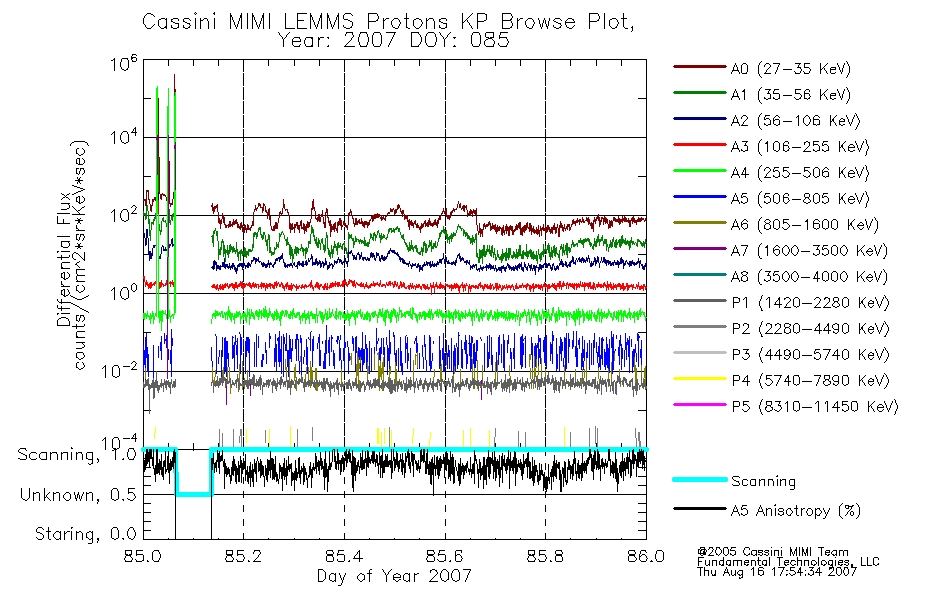Click the A7 (1600-3500 KeV) legend label
The width and height of the screenshot is (950, 600).
click(x=809, y=251)
